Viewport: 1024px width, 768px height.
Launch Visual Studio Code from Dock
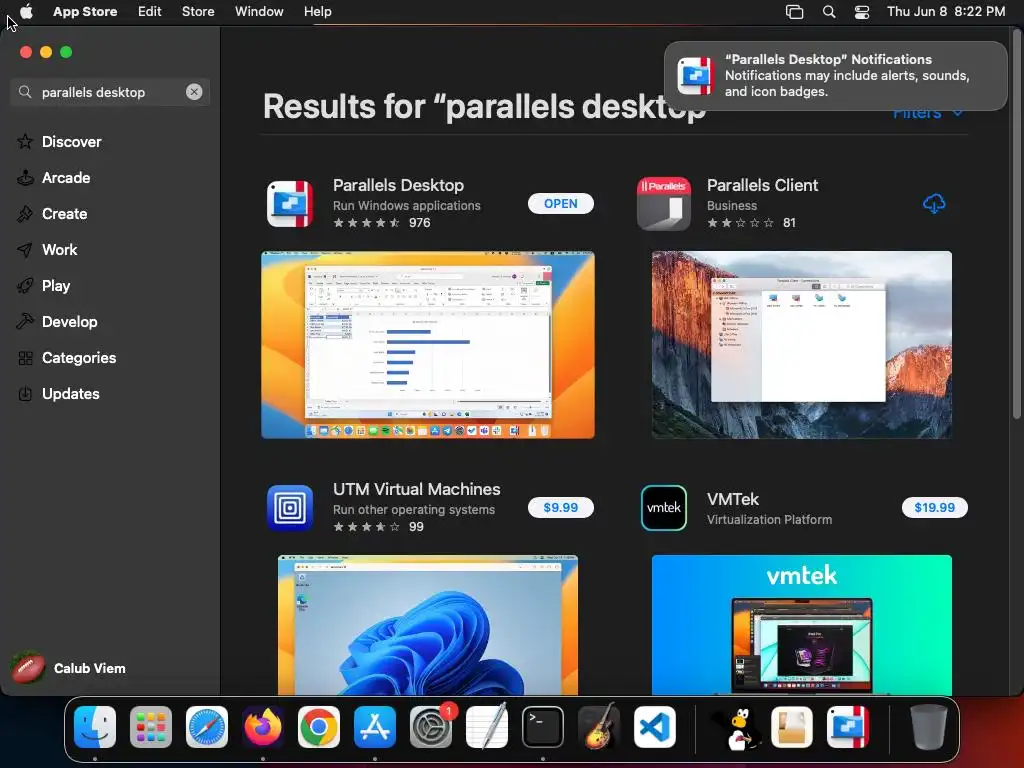[x=654, y=727]
